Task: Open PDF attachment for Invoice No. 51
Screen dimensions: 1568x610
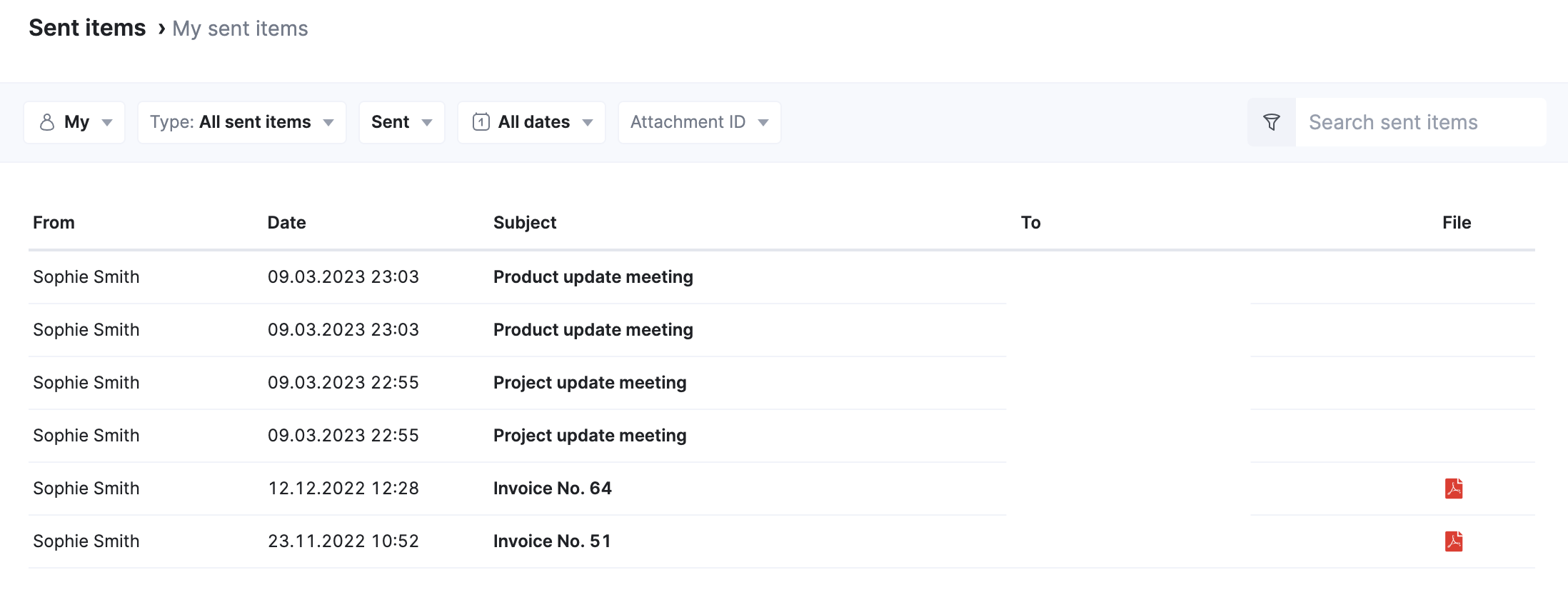Action: 1454,541
